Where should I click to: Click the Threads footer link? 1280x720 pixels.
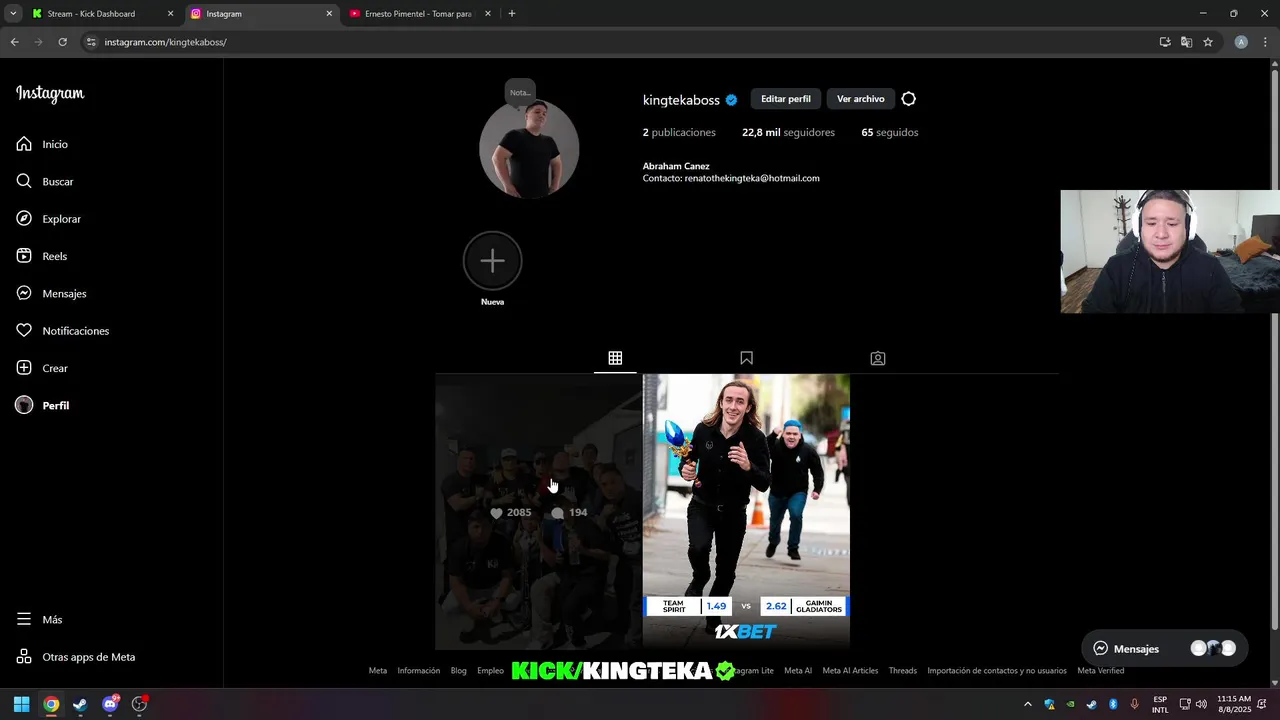point(902,671)
